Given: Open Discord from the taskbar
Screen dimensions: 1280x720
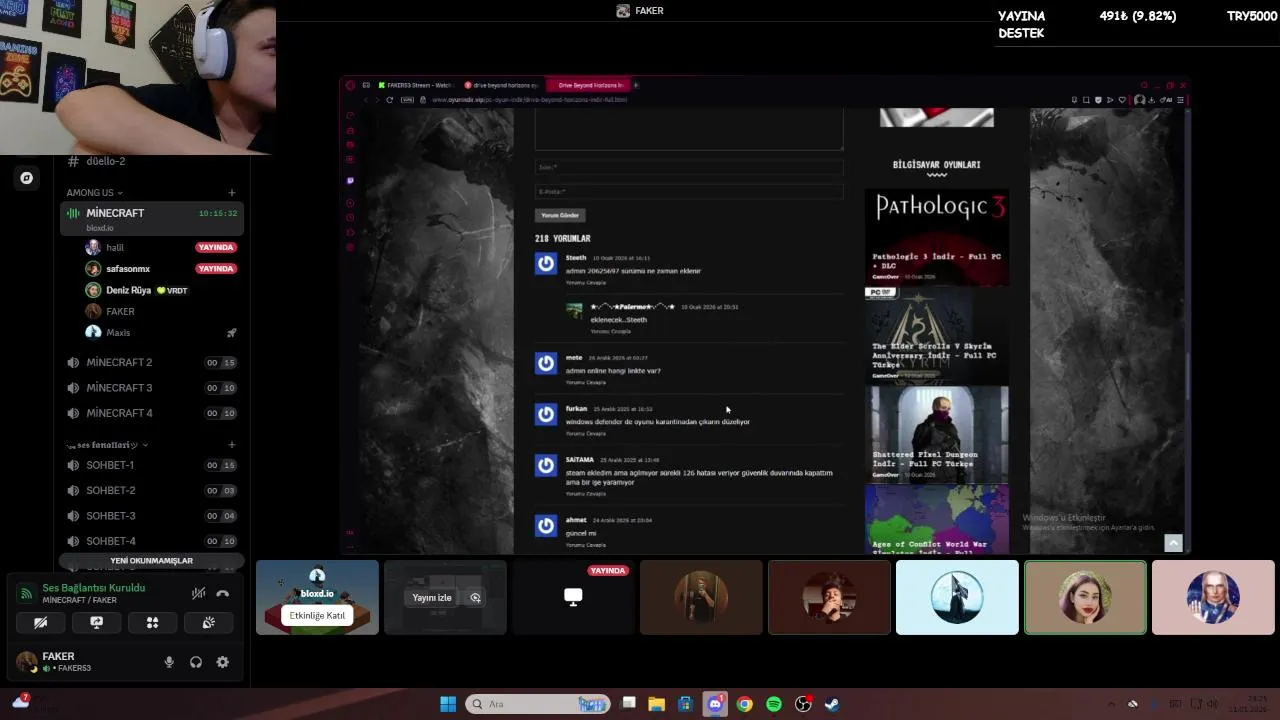Looking at the screenshot, I should coord(715,704).
